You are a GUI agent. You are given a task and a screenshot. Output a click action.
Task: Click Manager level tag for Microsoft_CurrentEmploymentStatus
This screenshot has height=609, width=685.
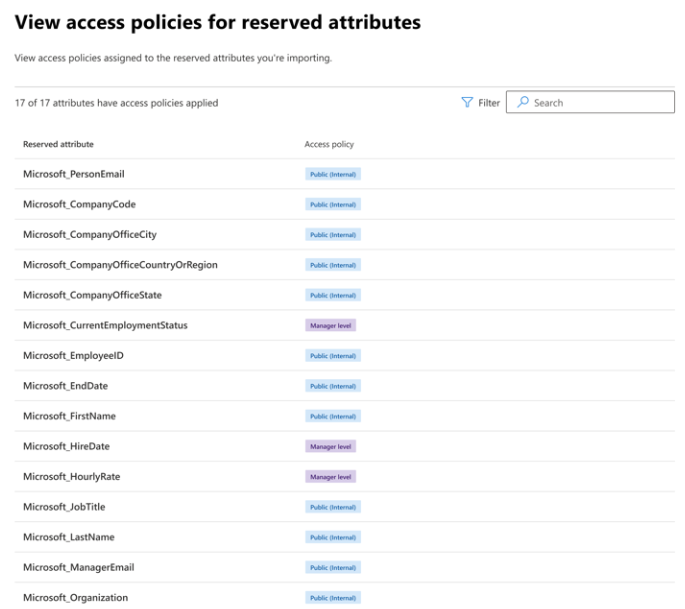pyautogui.click(x=331, y=325)
